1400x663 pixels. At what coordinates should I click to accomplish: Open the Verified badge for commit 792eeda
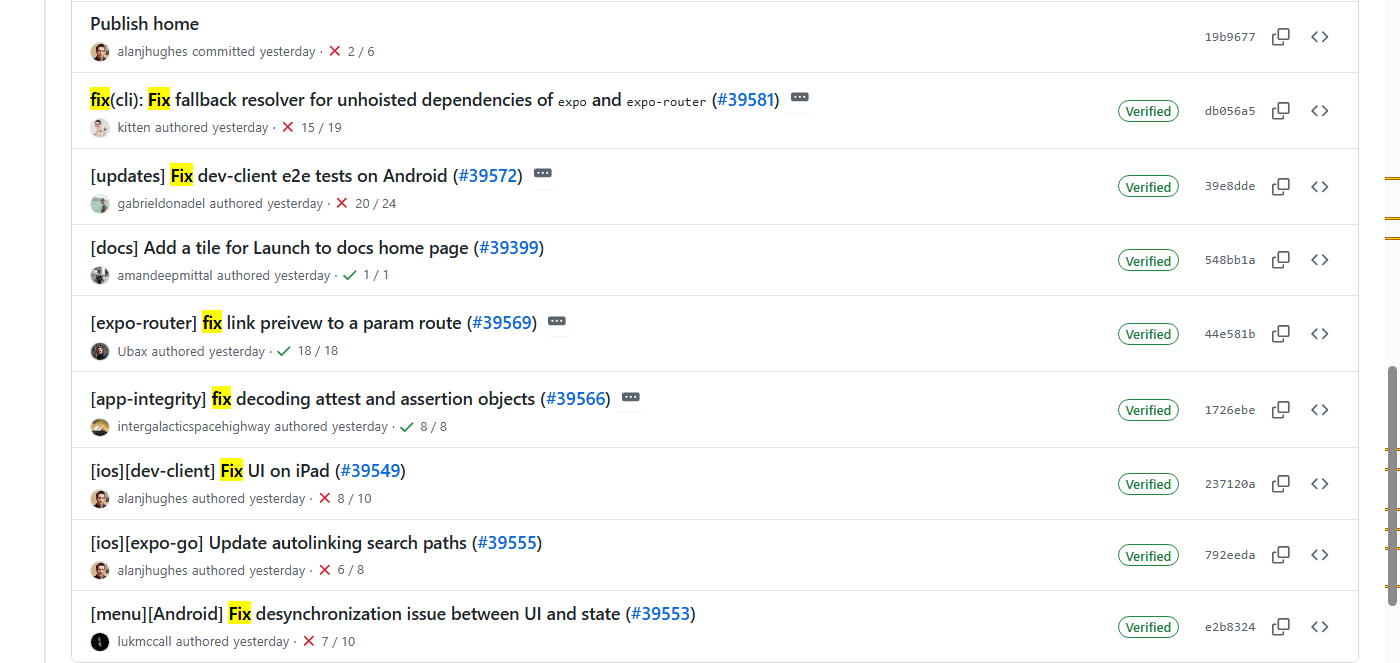(x=1148, y=556)
